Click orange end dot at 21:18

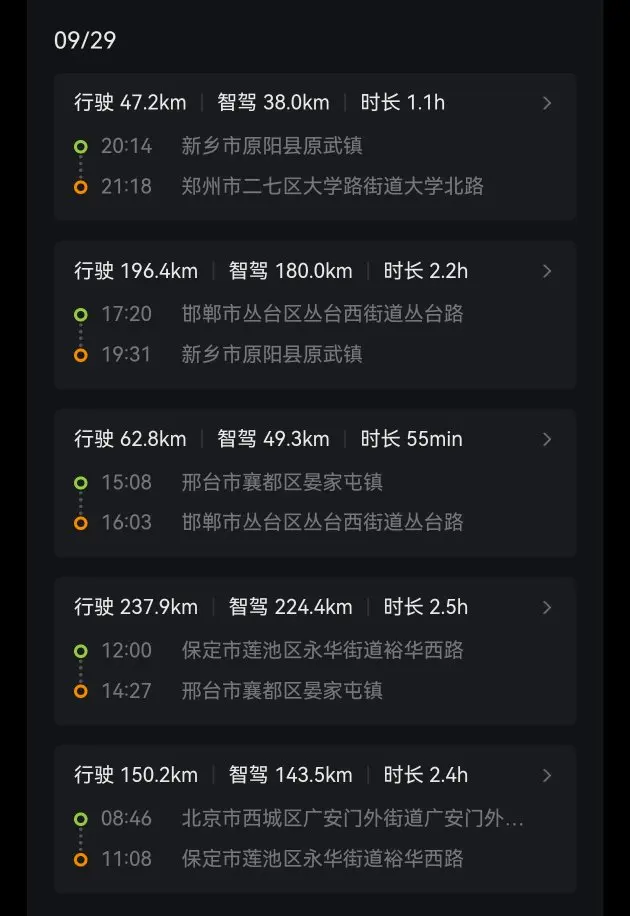click(80, 187)
